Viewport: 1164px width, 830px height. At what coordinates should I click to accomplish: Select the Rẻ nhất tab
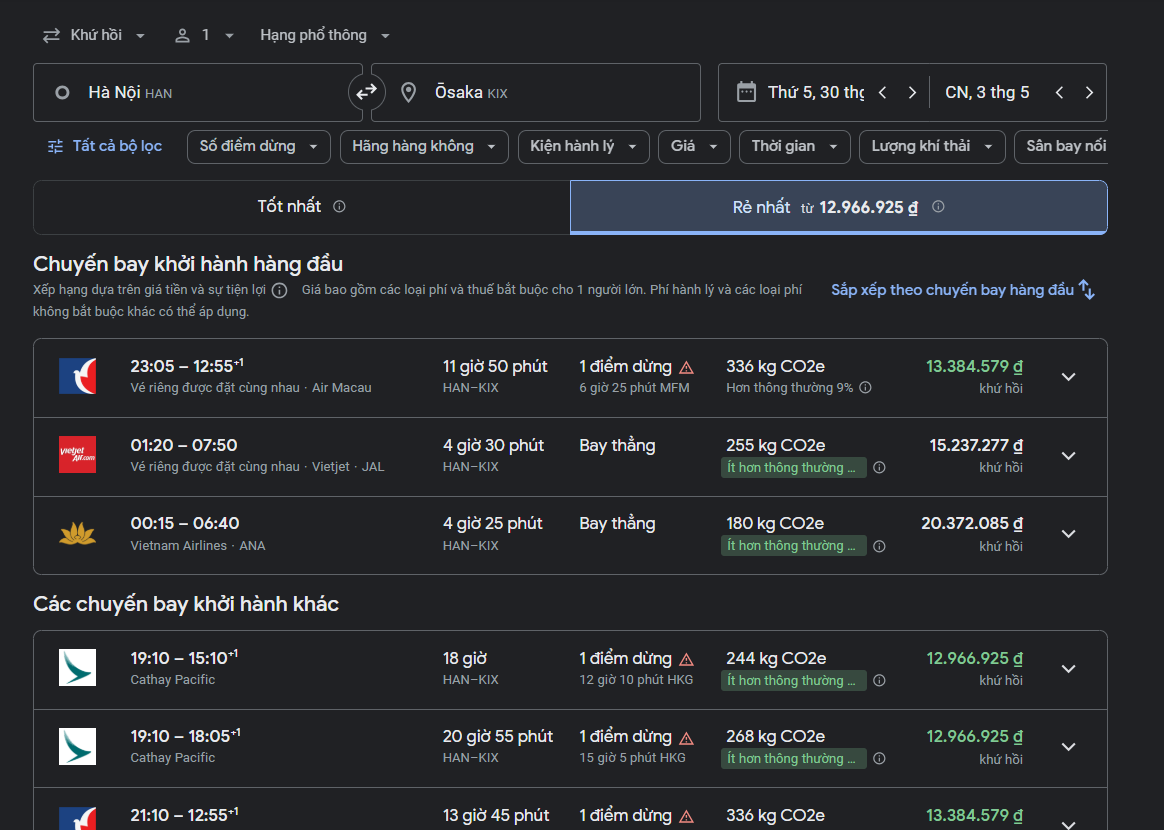tap(838, 207)
